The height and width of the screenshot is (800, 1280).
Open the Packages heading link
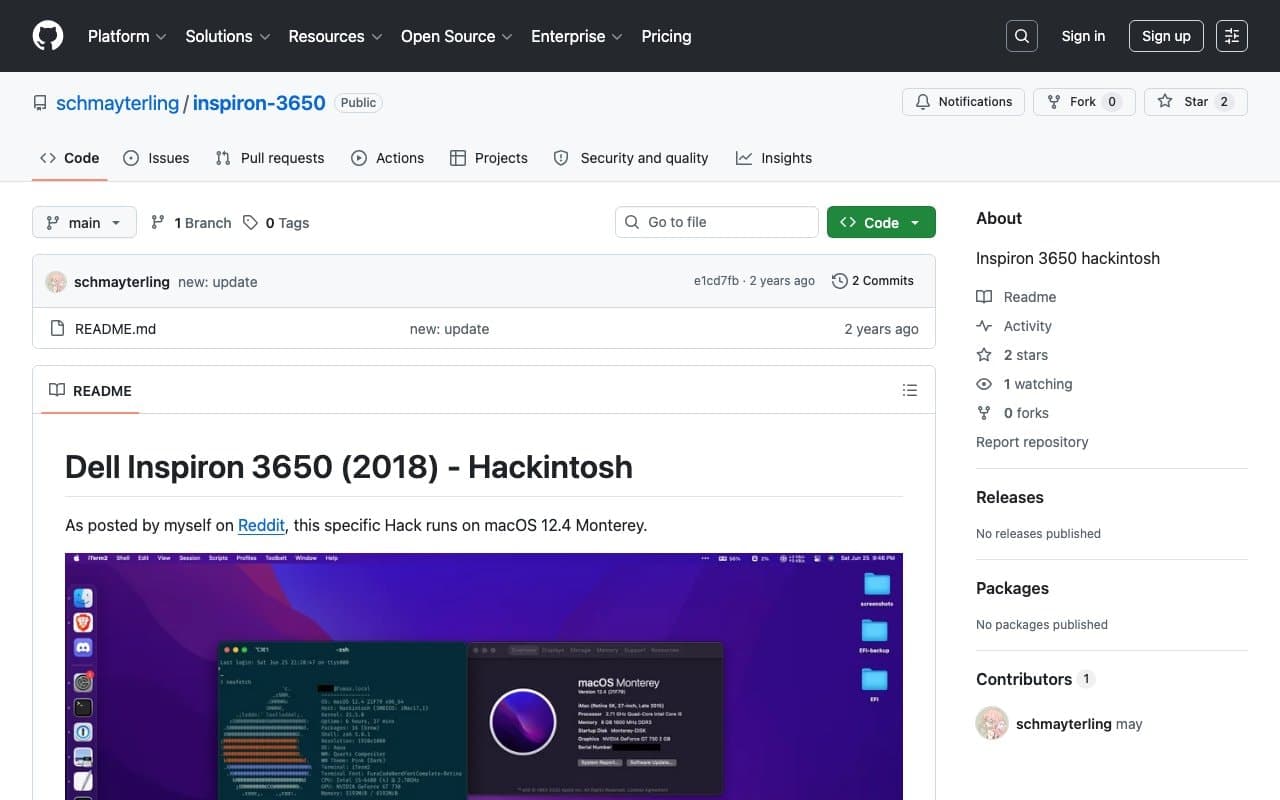(1012, 588)
